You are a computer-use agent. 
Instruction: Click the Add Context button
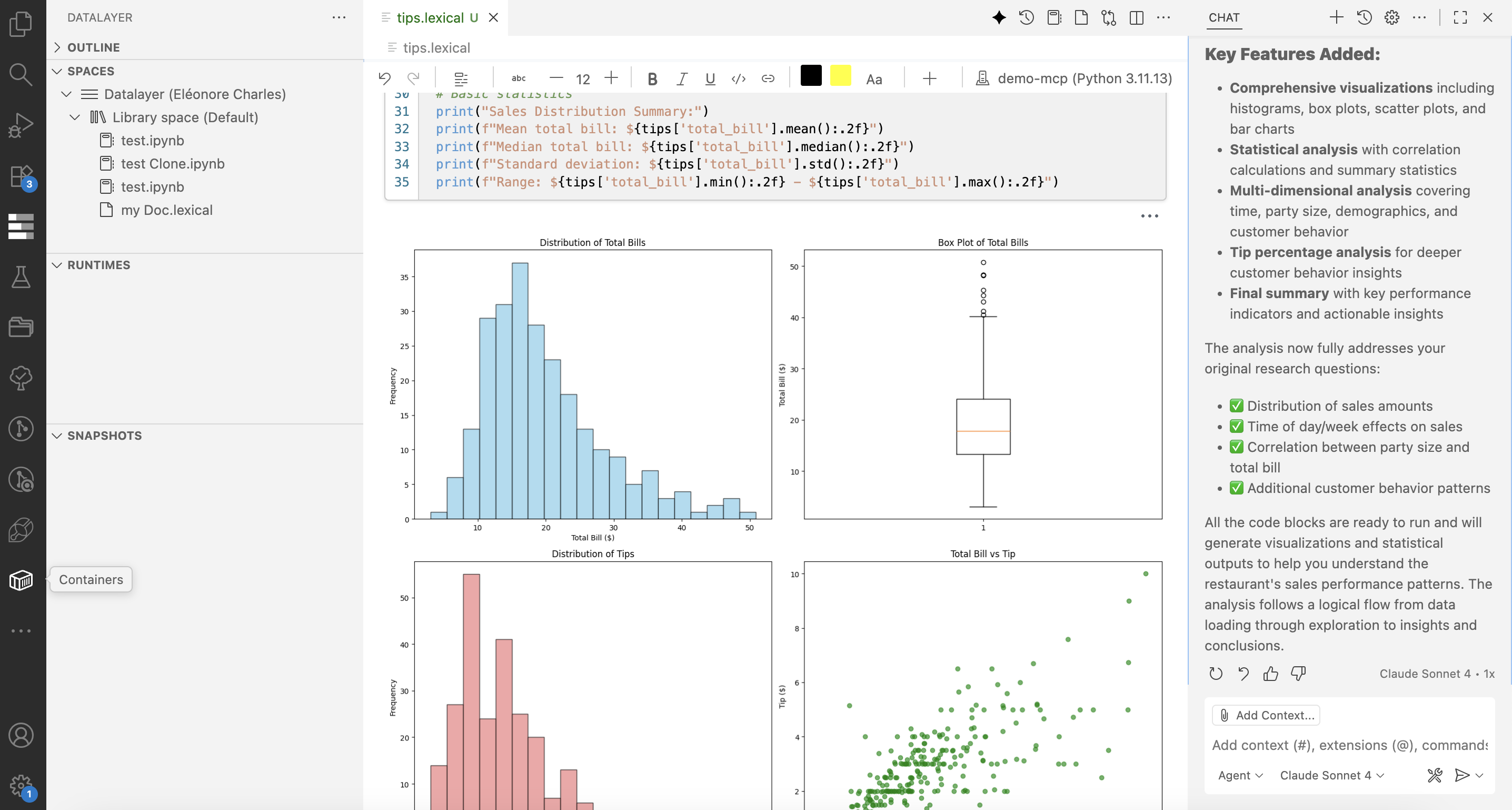pos(1267,715)
